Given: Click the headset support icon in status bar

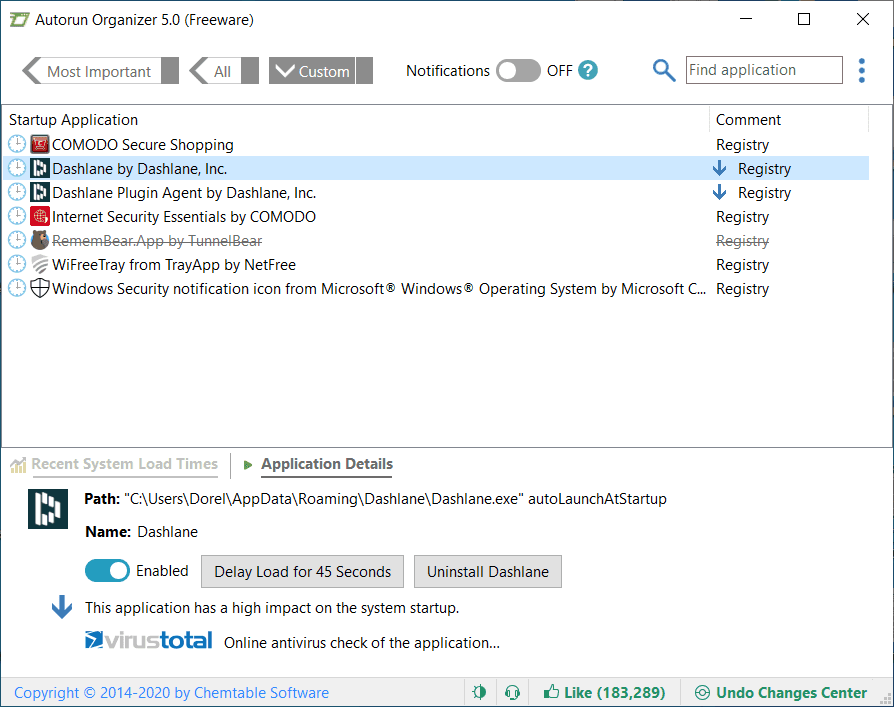Looking at the screenshot, I should point(513,693).
